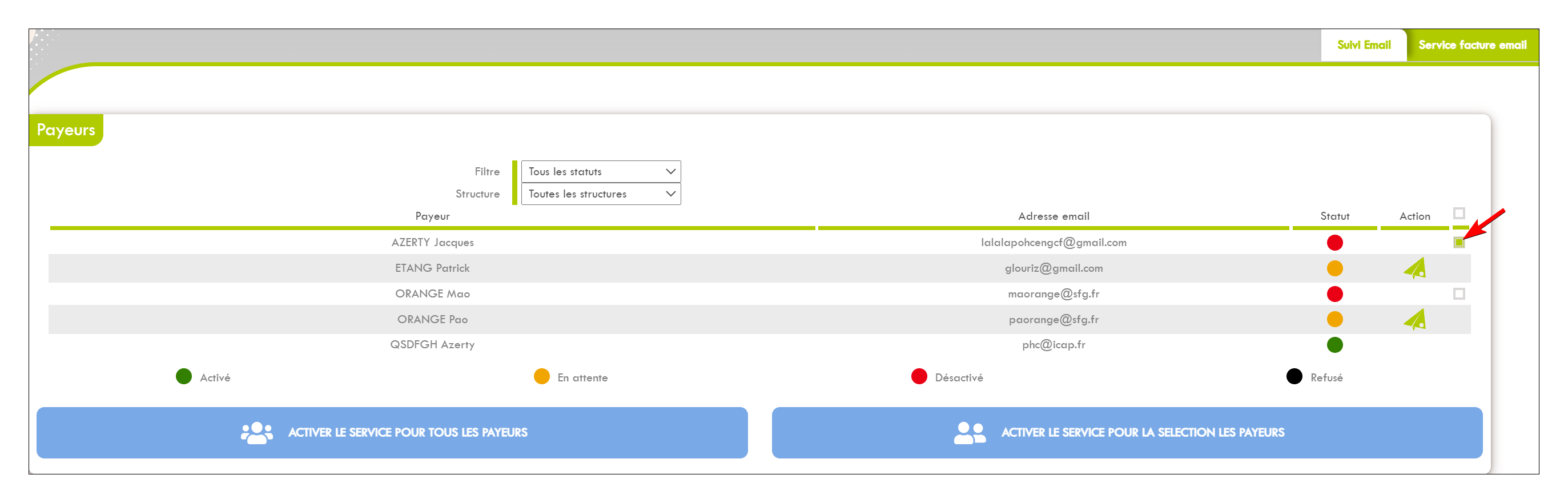Send email to ETANG Patrick via paper plane icon
This screenshot has width=1568, height=503.
1414,268
